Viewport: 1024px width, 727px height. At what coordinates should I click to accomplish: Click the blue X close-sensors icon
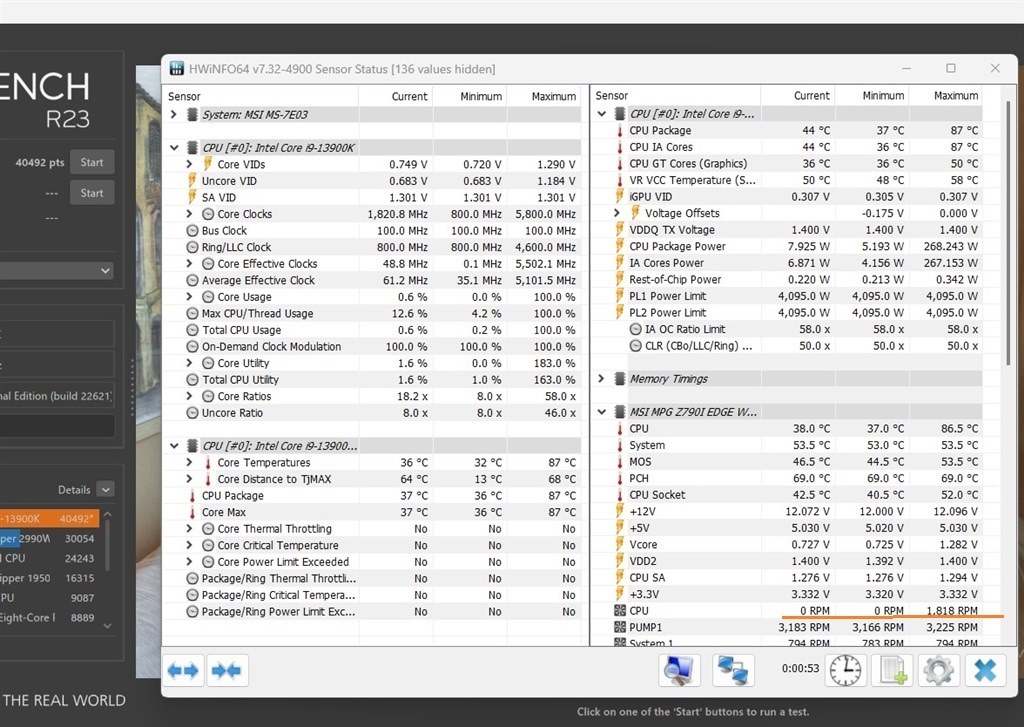[x=985, y=670]
